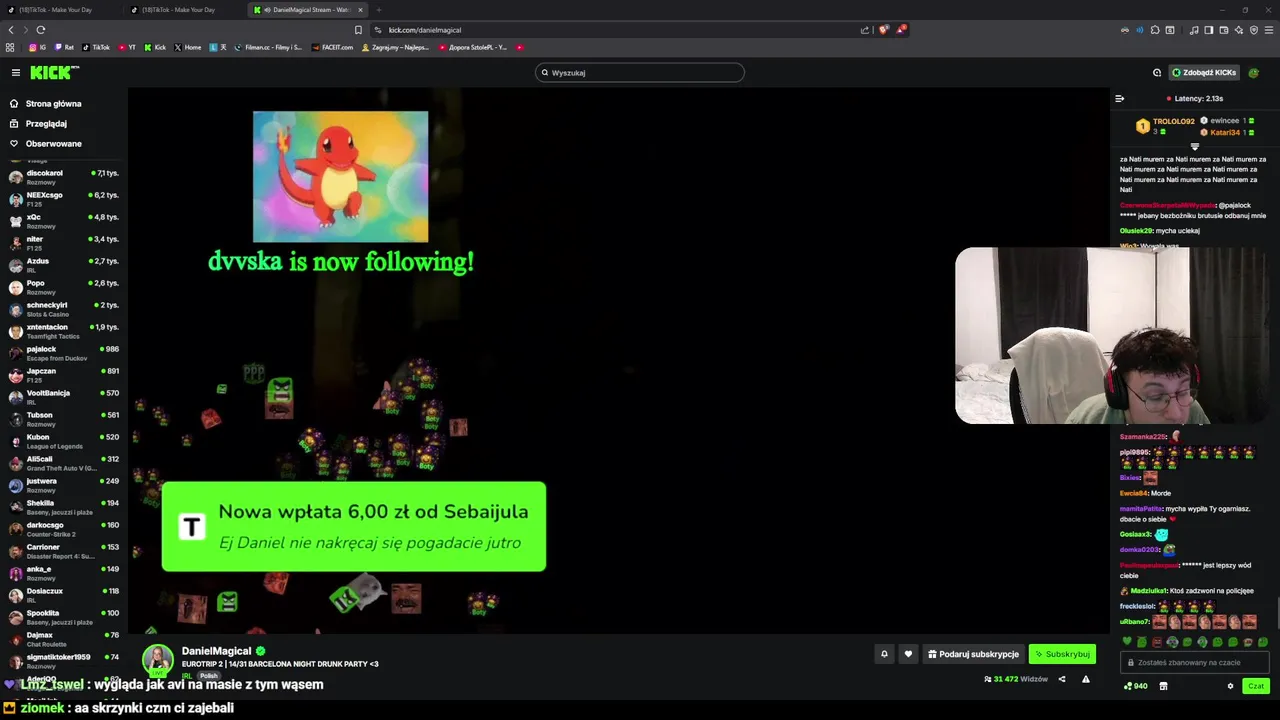Image resolution: width=1280 pixels, height=720 pixels.
Task: Reload the page in browser
Action: [40, 30]
